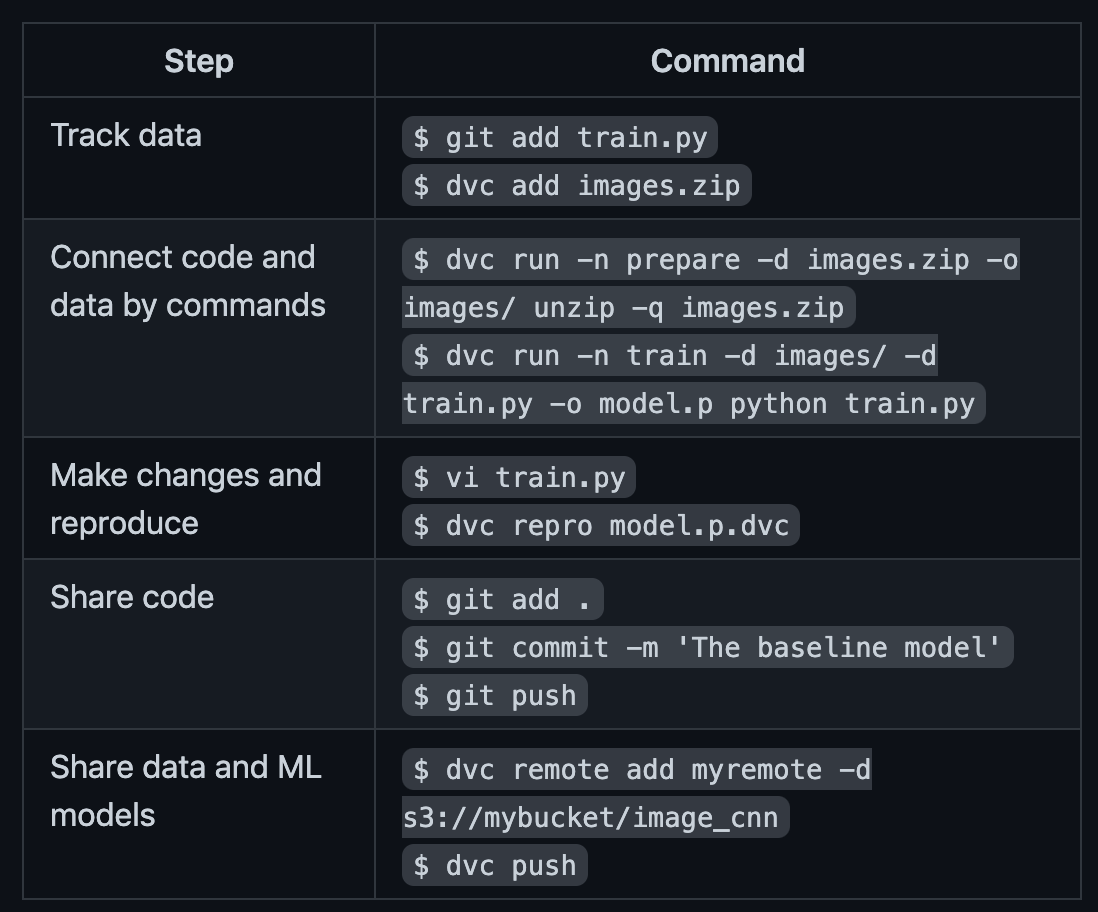Click the git add . command
The height and width of the screenshot is (912, 1098).
pyautogui.click(x=503, y=600)
